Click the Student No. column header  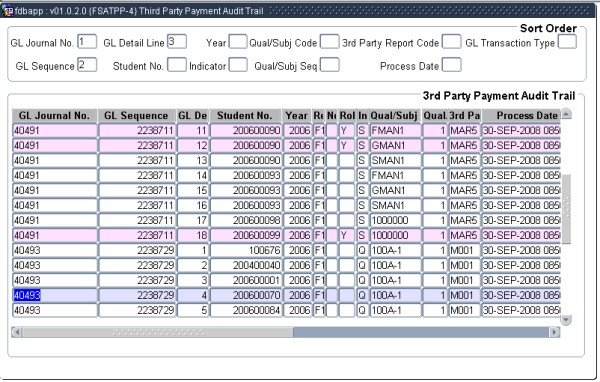point(246,116)
